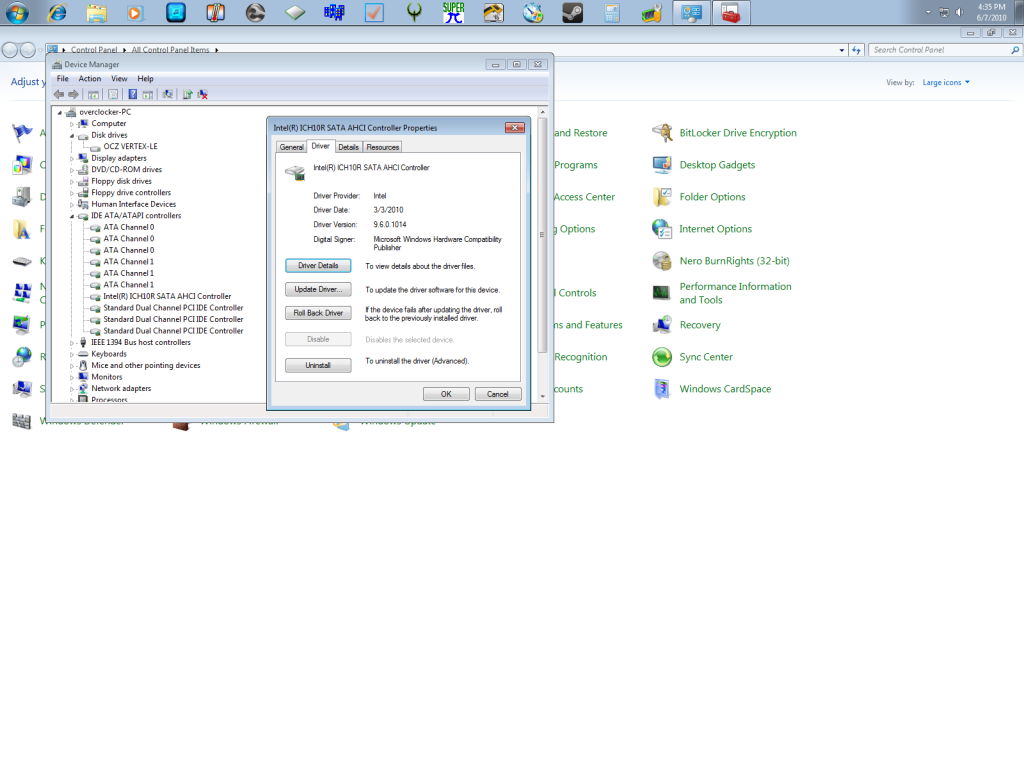Switch to the Details tab

point(349,147)
